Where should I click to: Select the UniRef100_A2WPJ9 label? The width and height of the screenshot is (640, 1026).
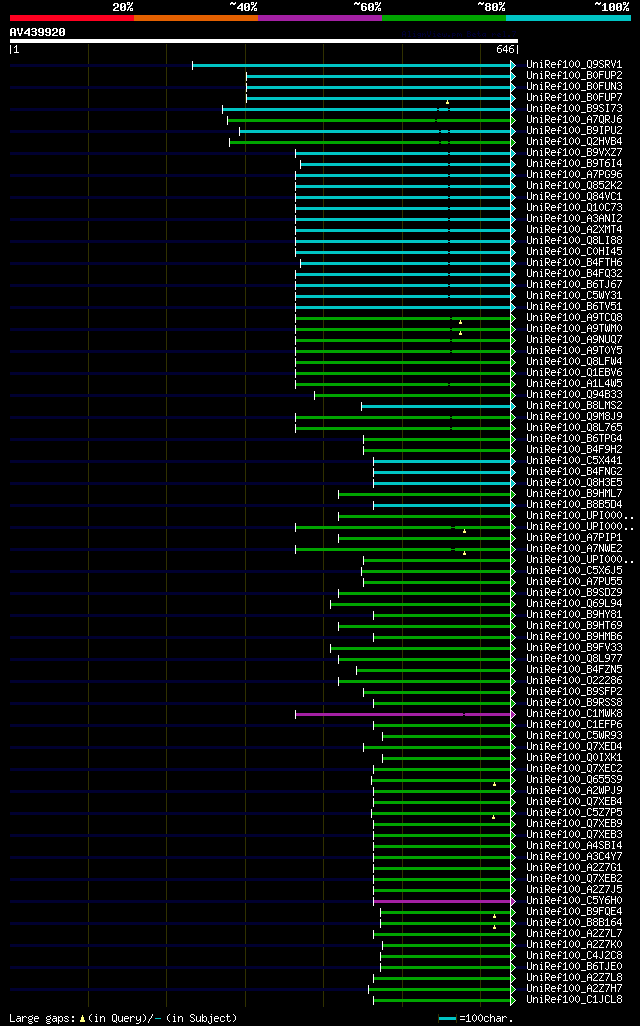[574, 791]
